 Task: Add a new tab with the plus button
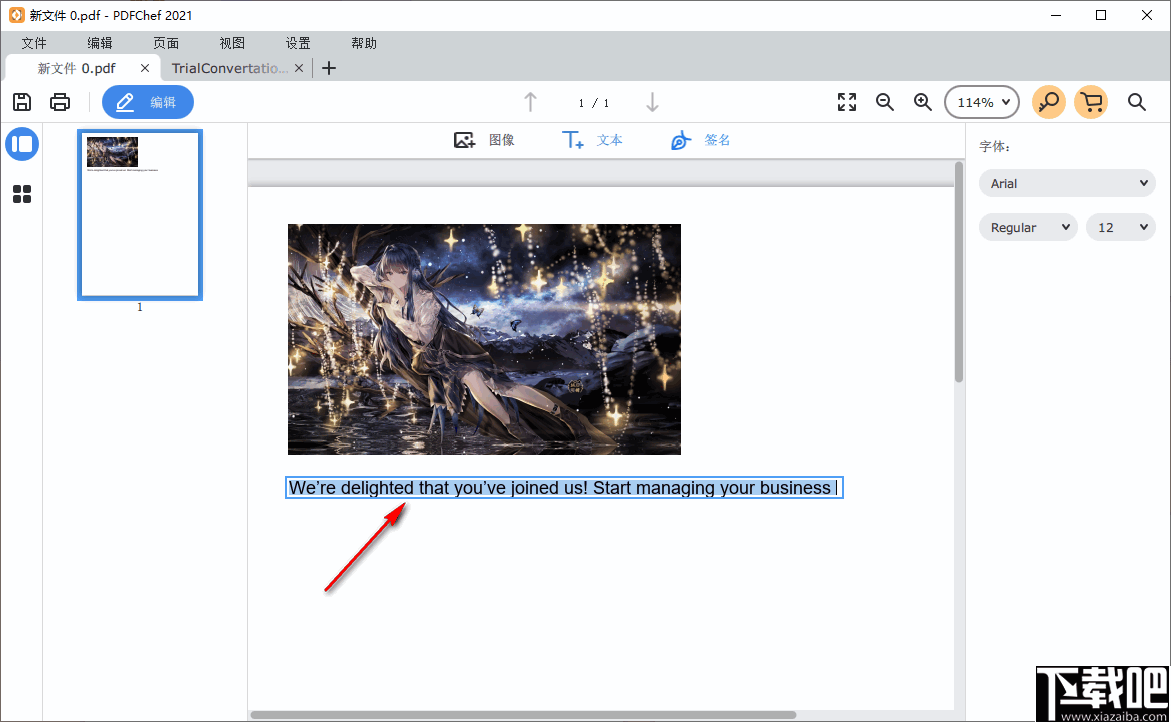pyautogui.click(x=329, y=67)
